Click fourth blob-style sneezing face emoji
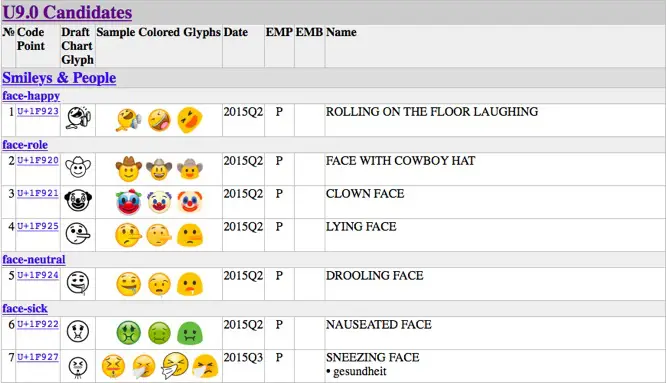This screenshot has height=383, width=666. tap(205, 366)
